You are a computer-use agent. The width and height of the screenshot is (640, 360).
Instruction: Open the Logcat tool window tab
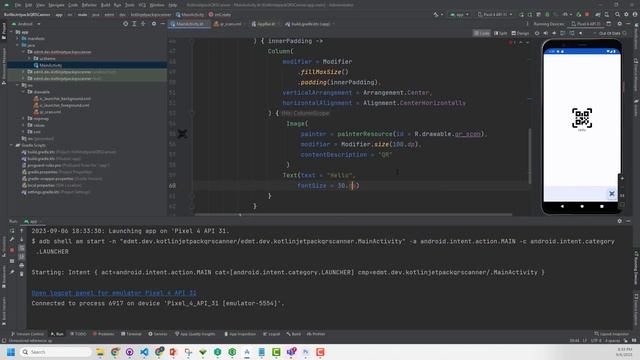click(x=271, y=334)
